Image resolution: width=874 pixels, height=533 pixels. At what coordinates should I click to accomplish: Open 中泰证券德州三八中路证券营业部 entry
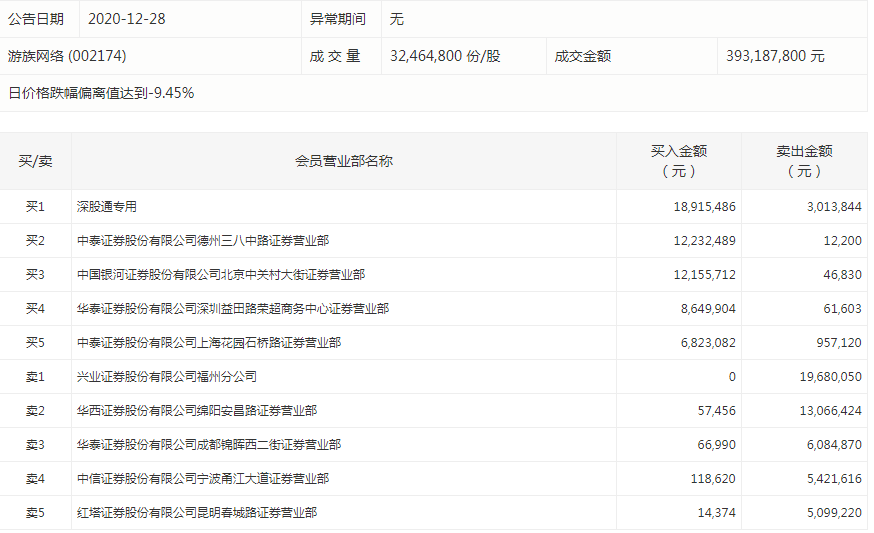coord(203,241)
